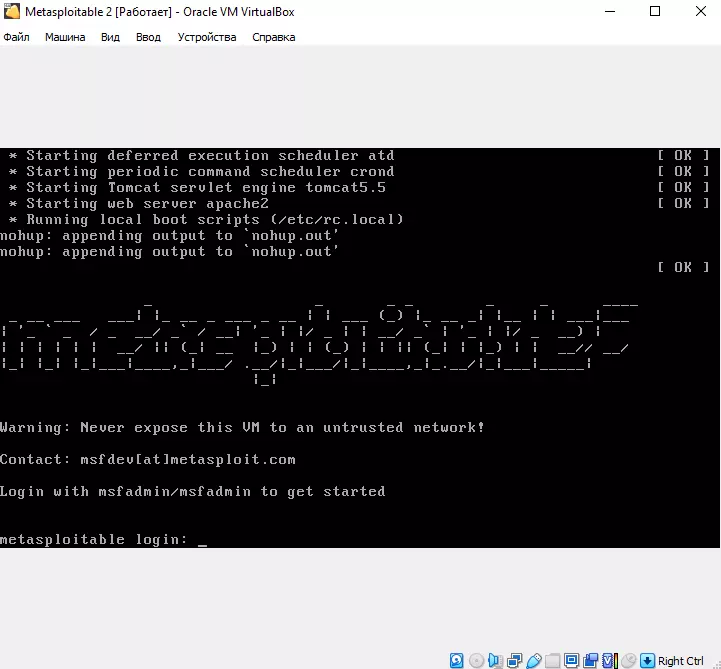Viewport: 721px width, 669px height.
Task: Click the metasploitable2 ASCII art banner
Action: (319, 343)
